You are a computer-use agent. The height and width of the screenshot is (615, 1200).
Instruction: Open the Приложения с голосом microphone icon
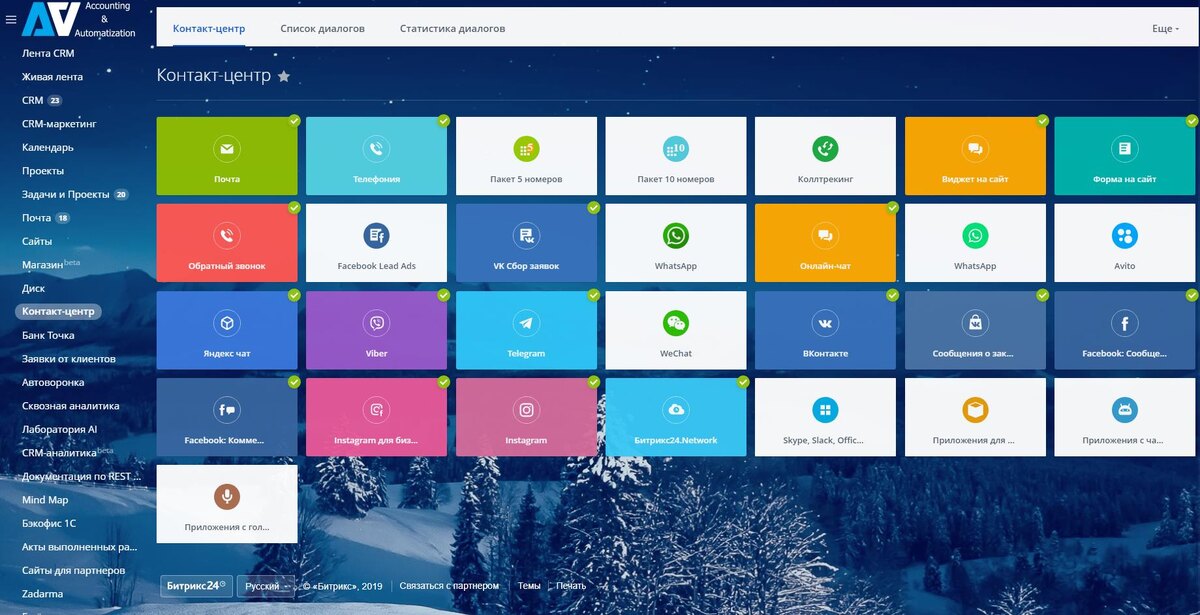point(227,497)
